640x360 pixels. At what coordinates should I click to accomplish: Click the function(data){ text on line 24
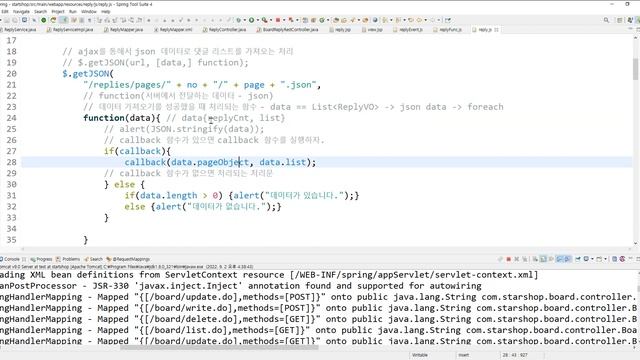coord(122,118)
